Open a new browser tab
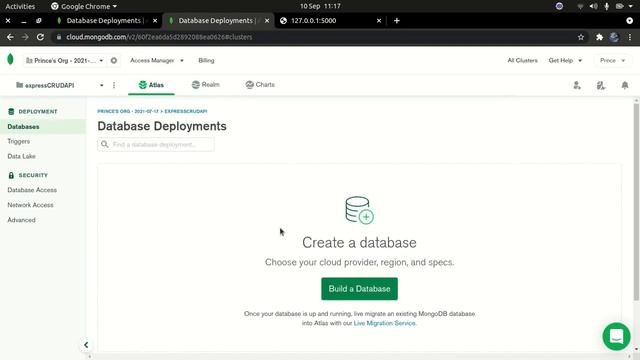 [x=397, y=20]
